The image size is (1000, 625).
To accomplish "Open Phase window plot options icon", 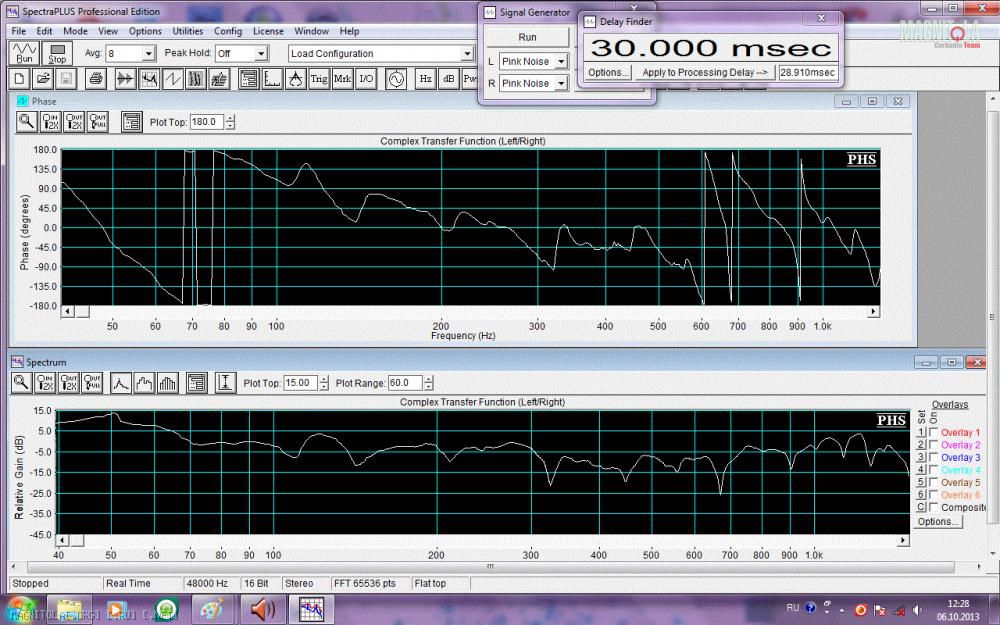I will 131,121.
